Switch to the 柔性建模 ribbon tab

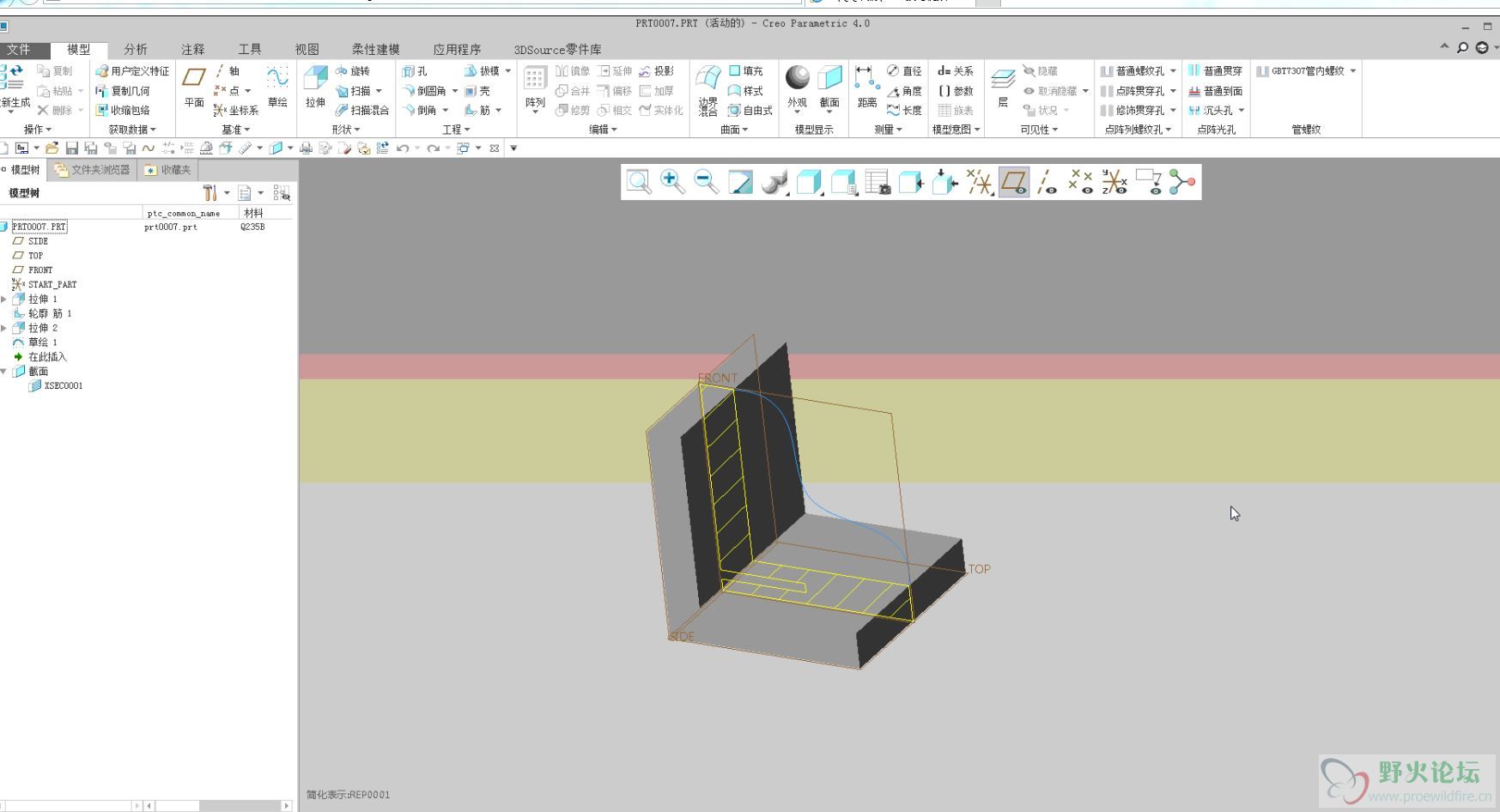click(x=375, y=49)
